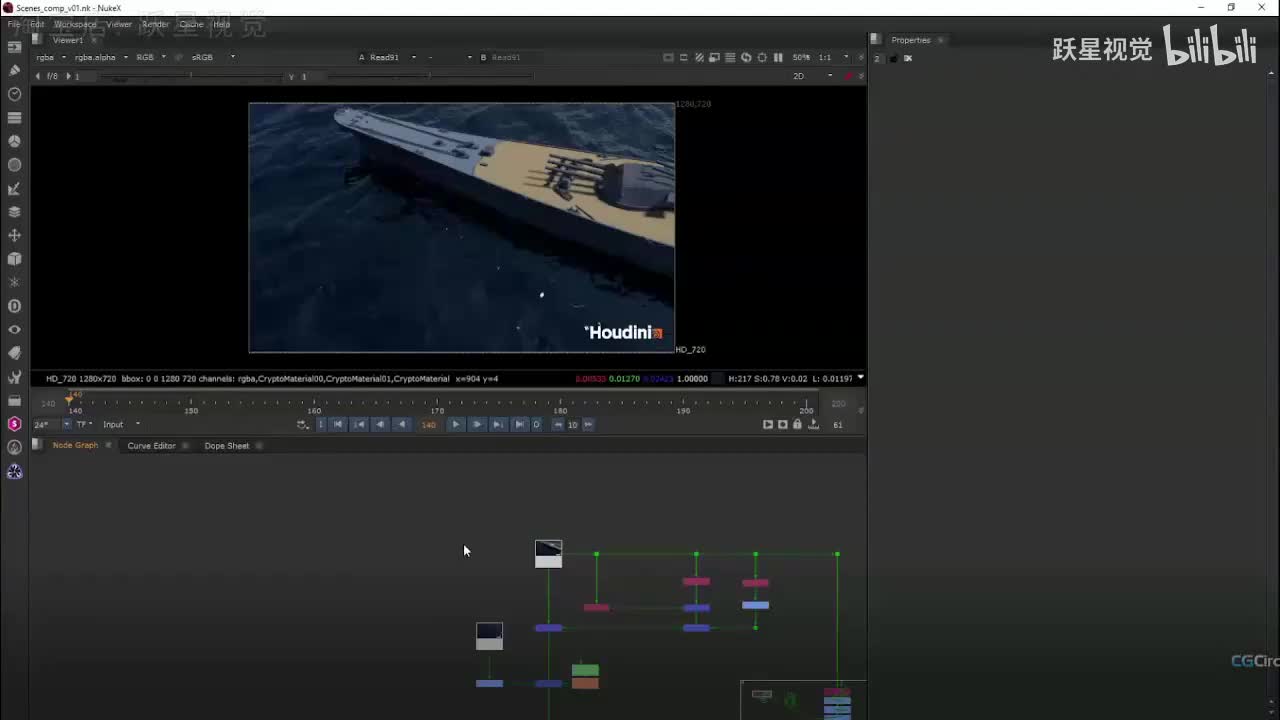The width and height of the screenshot is (1280, 720).
Task: Toggle the lock icon in timeline
Action: 797,424
